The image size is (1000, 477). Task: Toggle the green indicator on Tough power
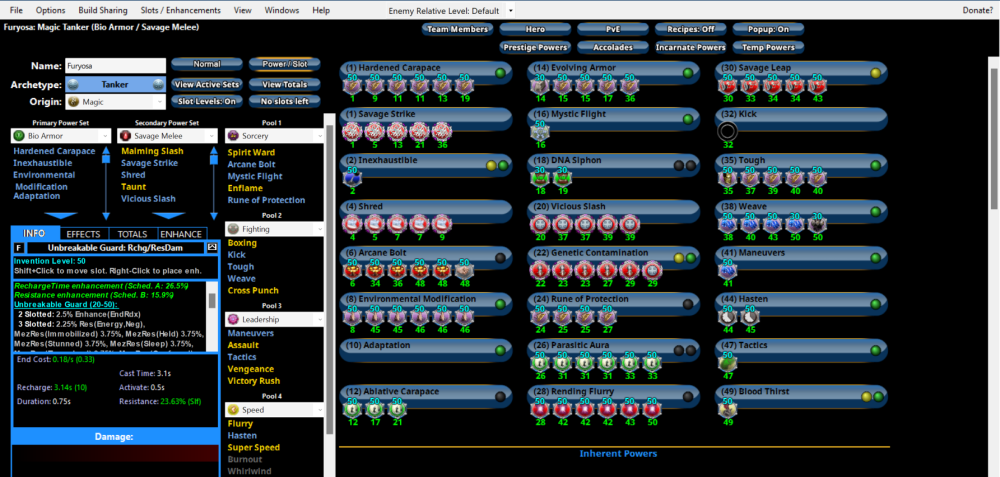tap(876, 164)
